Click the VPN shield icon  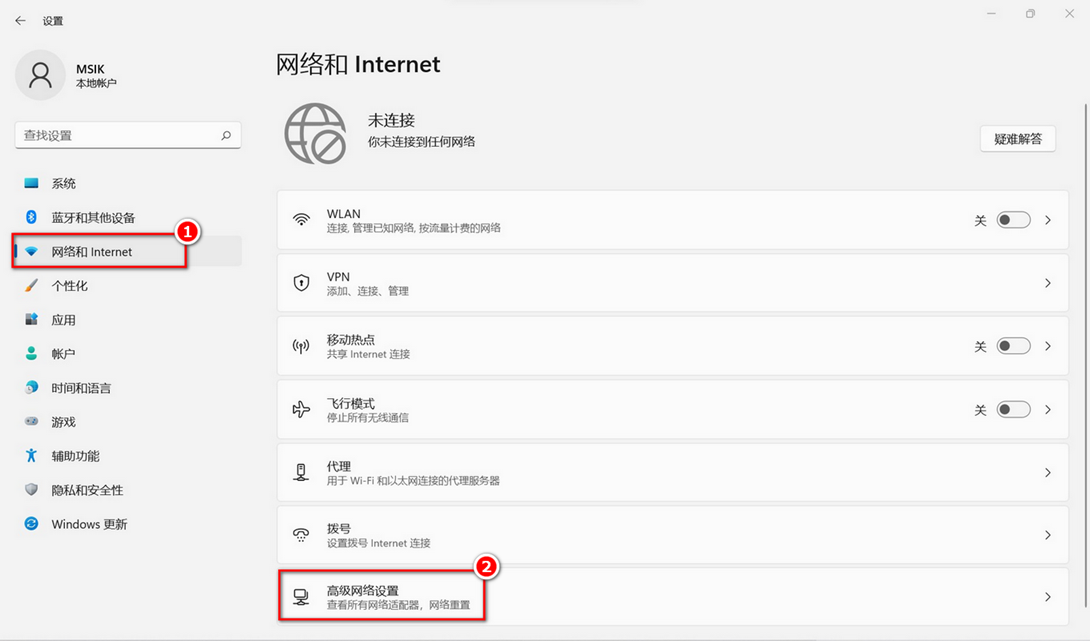pyautogui.click(x=301, y=283)
